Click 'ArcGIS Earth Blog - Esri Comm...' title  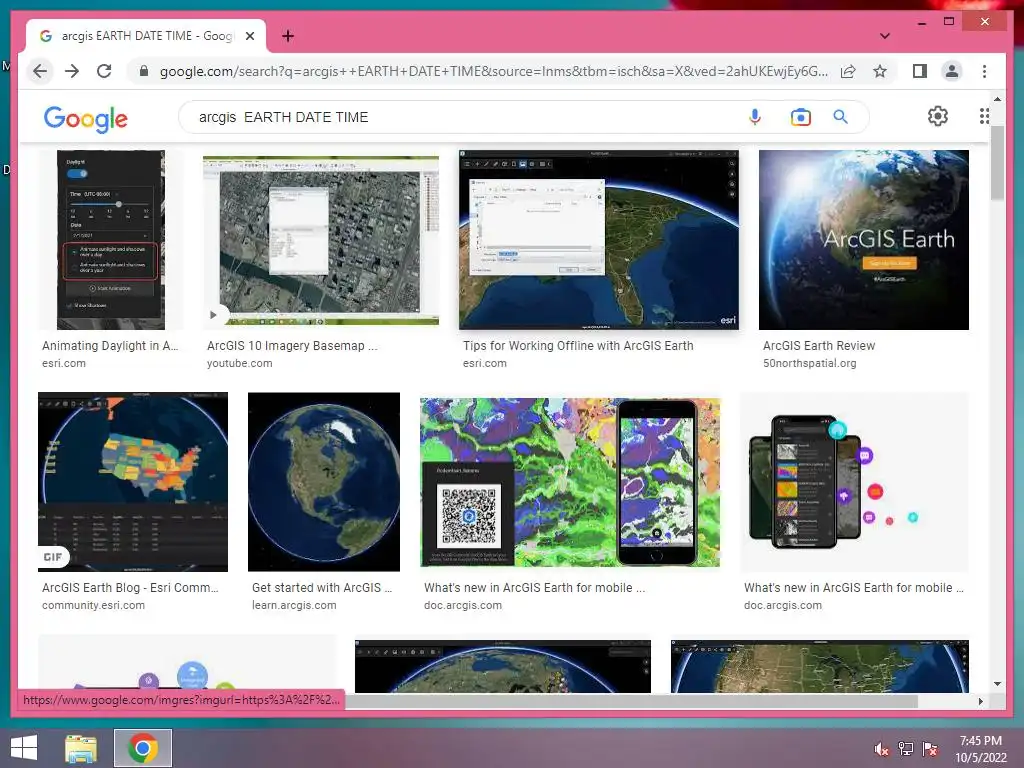click(x=130, y=588)
